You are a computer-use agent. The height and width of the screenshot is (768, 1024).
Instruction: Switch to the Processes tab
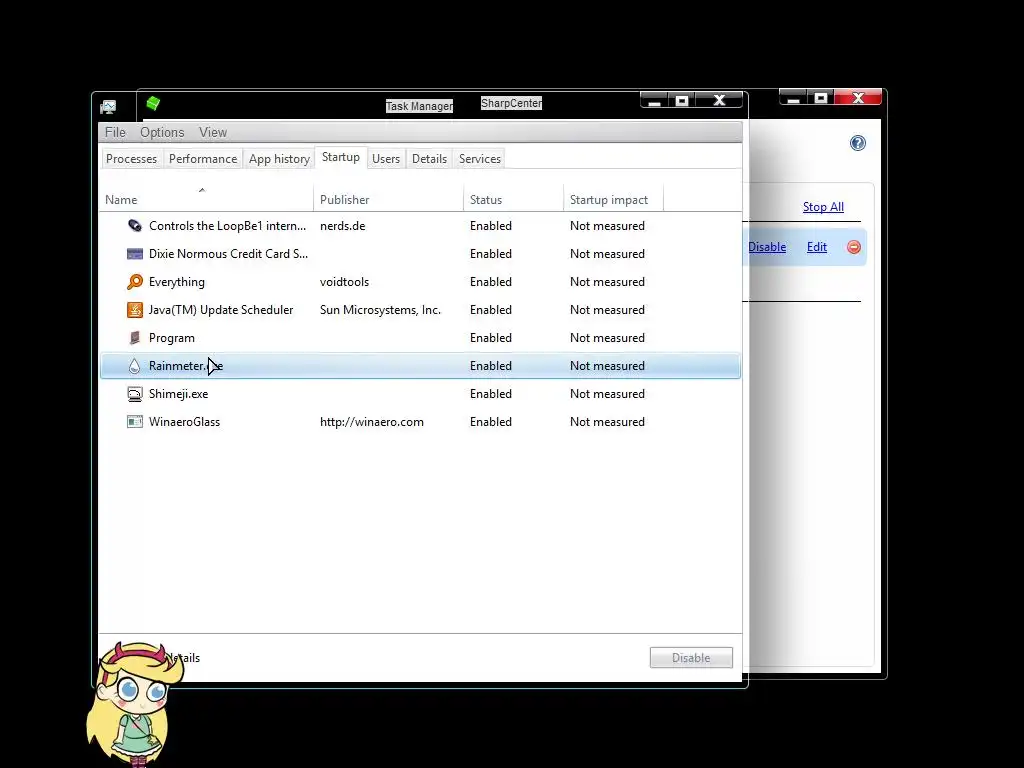point(131,159)
